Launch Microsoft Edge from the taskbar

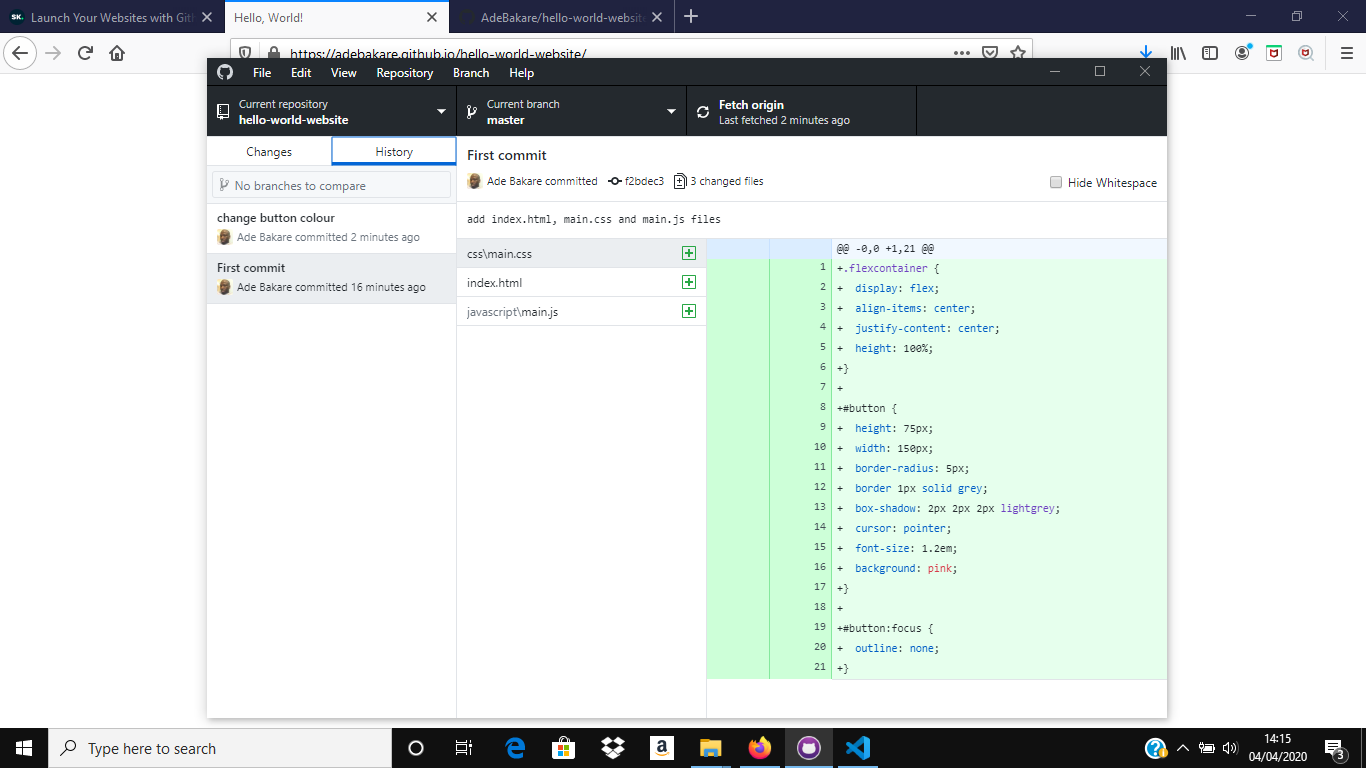coord(515,748)
